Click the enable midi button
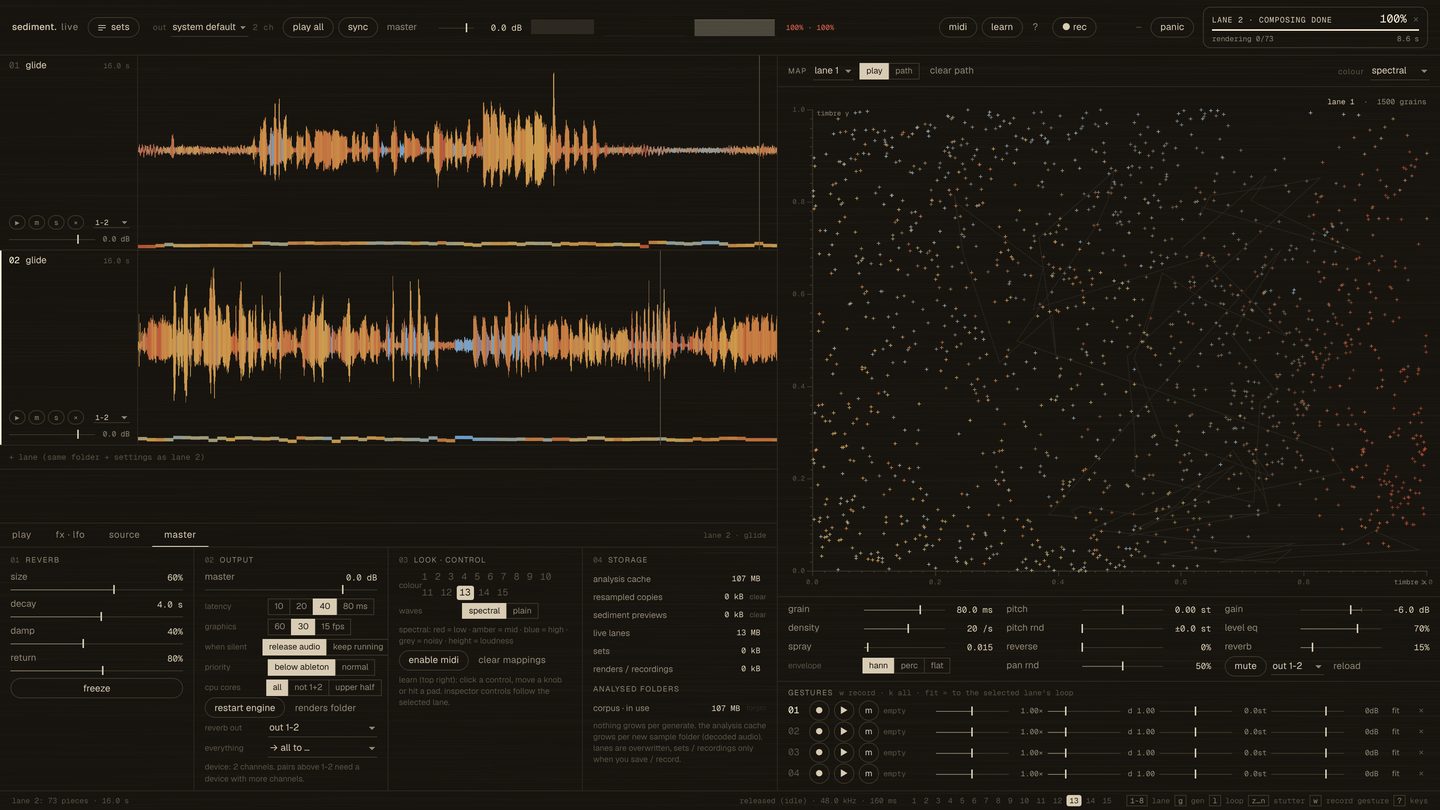Screen dimensions: 1440x810 click(x=434, y=660)
